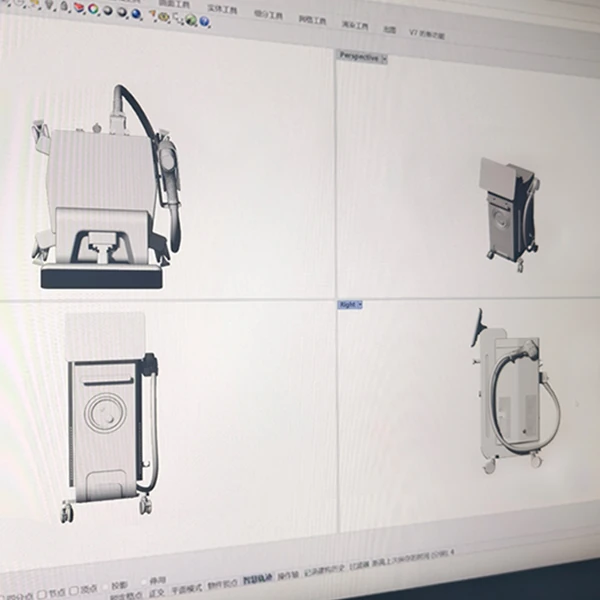
Task: Click the multicolor wheel icon in the toolbar
Action: point(93,10)
